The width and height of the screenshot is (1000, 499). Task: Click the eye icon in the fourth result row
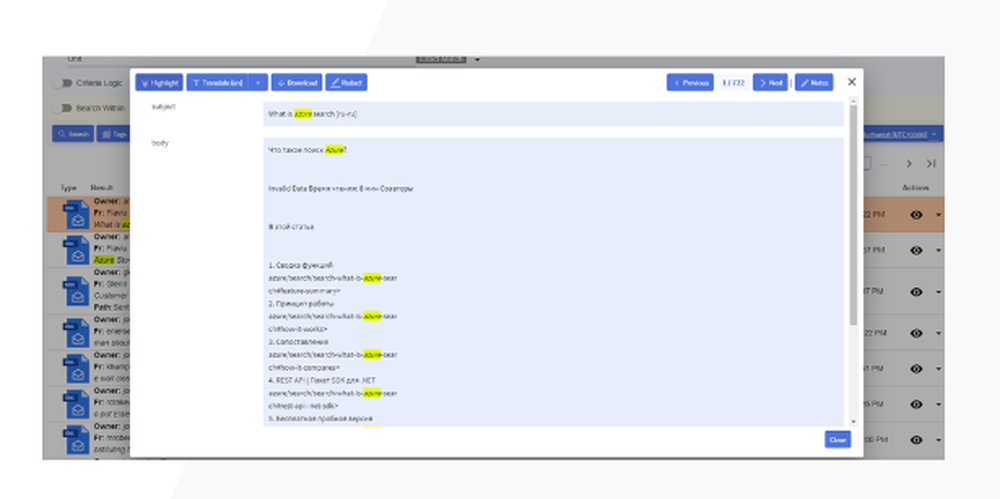pos(916,333)
